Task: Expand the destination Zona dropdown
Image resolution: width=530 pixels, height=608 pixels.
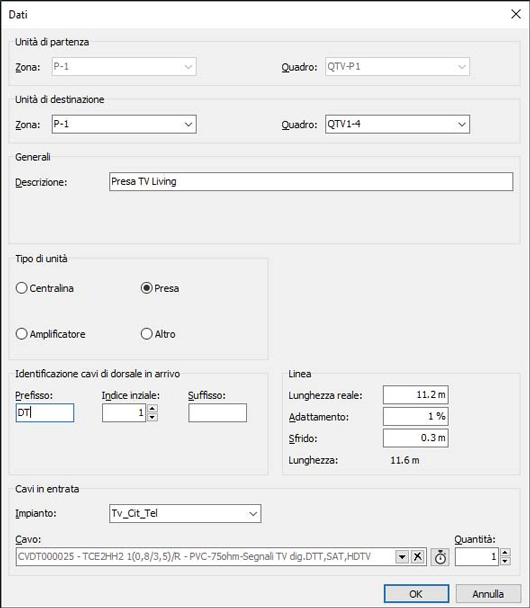Action: click(x=188, y=124)
